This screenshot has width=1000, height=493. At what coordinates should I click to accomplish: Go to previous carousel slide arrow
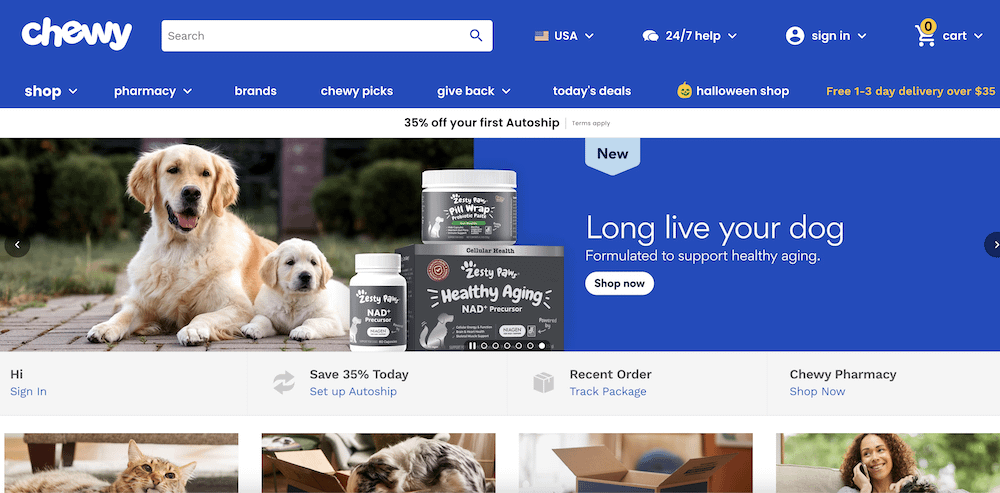[x=17, y=245]
